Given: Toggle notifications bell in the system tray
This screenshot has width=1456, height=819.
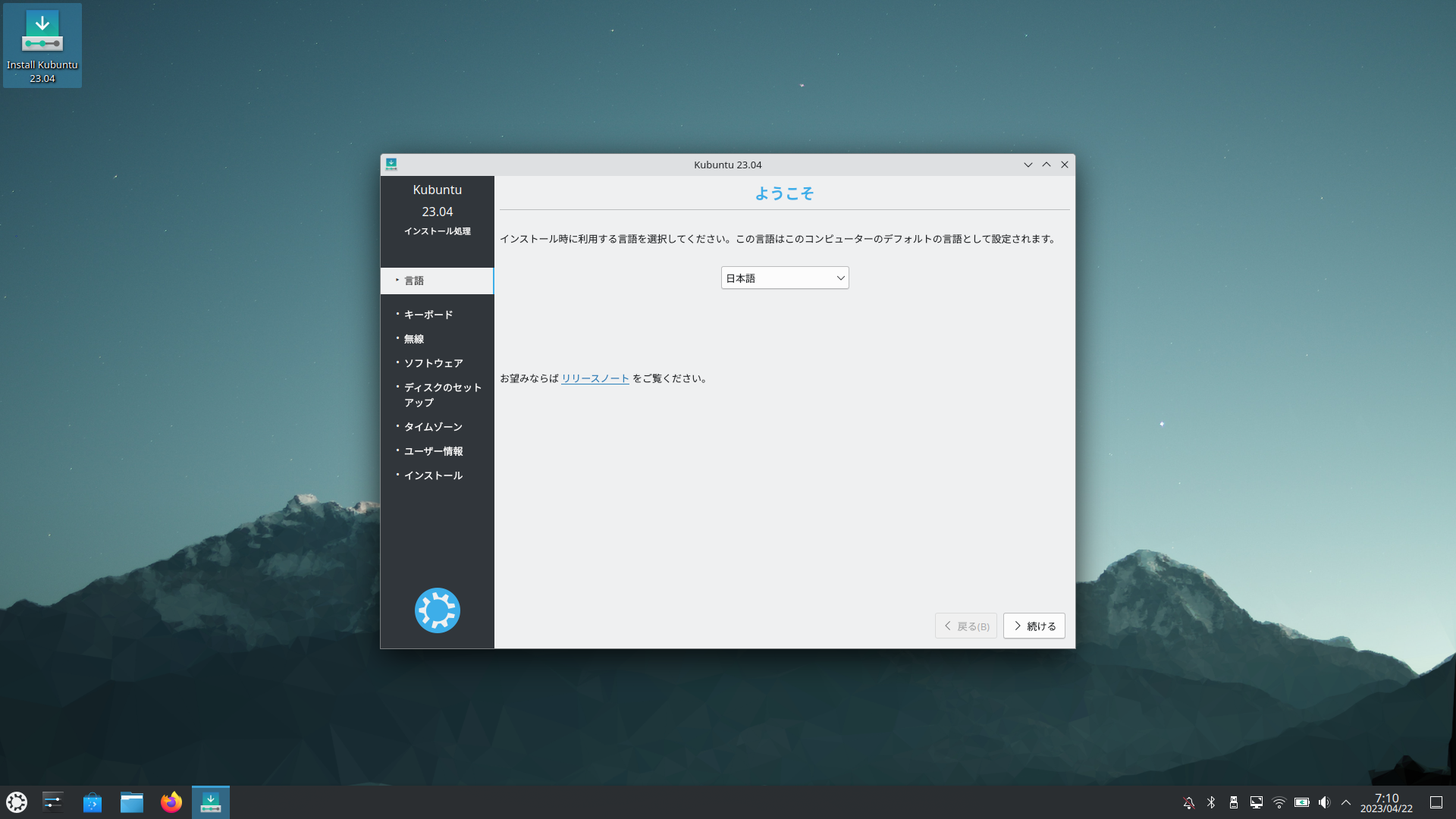Looking at the screenshot, I should point(1188,802).
